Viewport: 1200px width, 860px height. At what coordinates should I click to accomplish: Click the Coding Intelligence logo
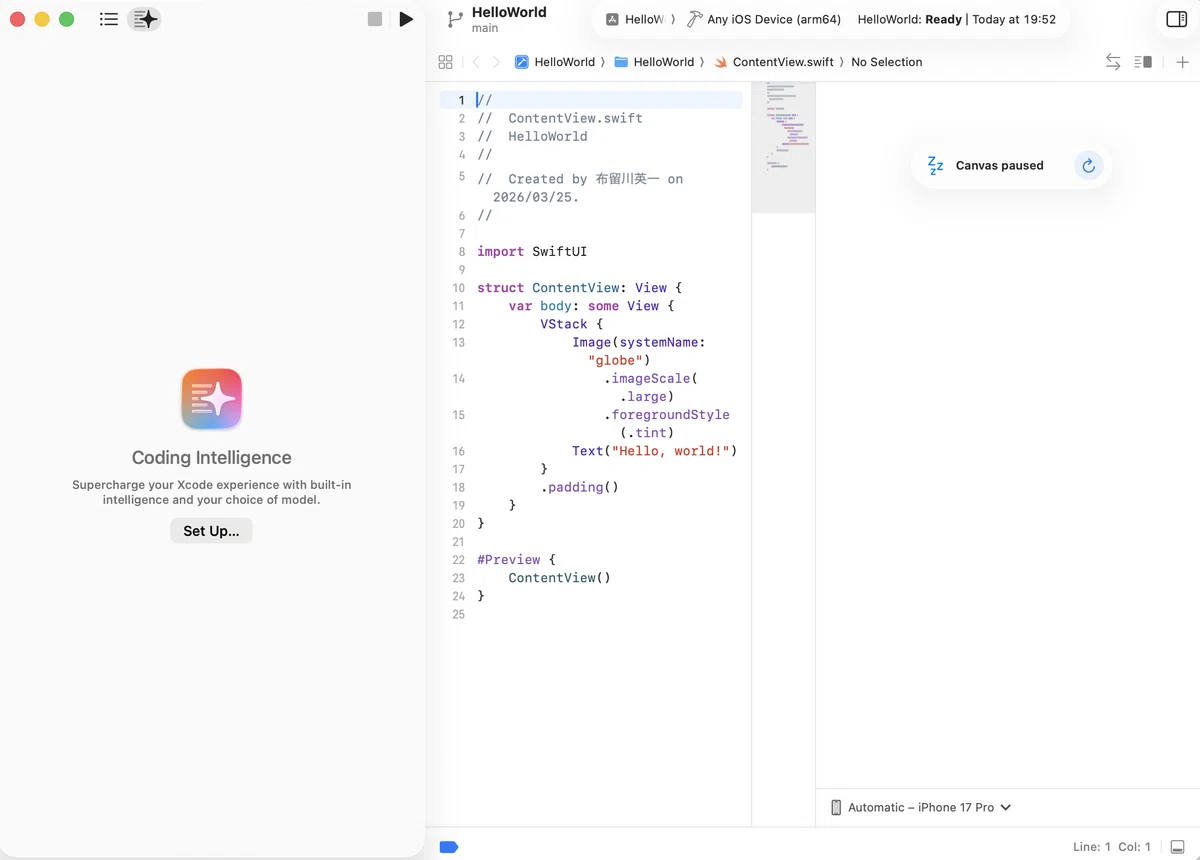212,399
